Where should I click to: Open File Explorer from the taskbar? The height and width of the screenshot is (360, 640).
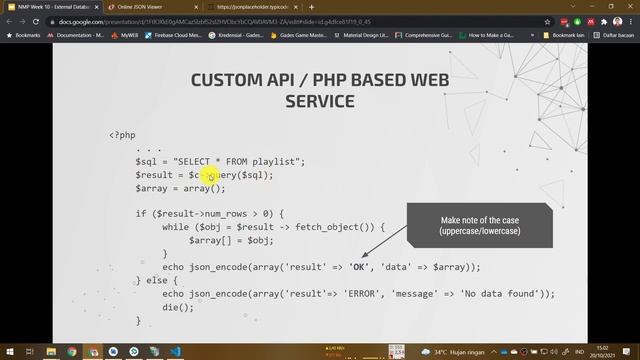(x=51, y=351)
